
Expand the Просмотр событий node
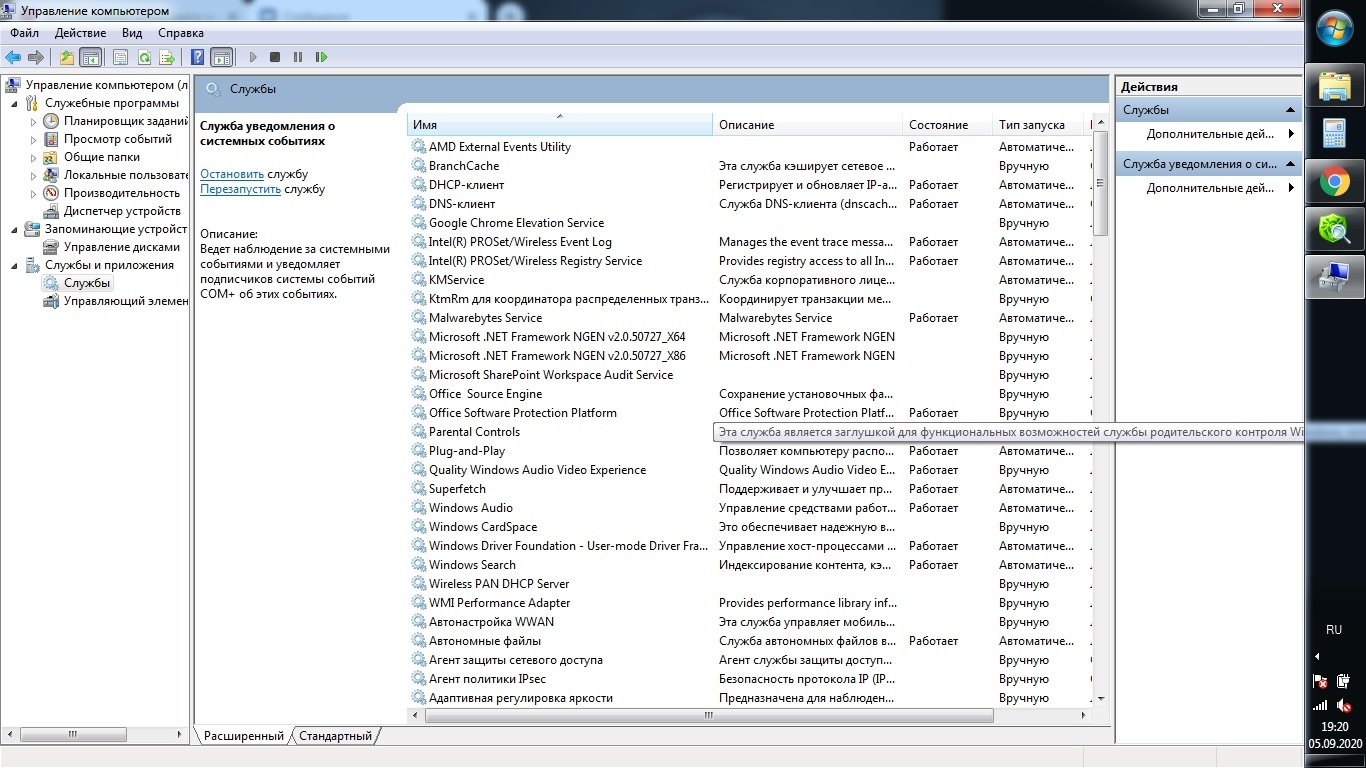point(33,139)
